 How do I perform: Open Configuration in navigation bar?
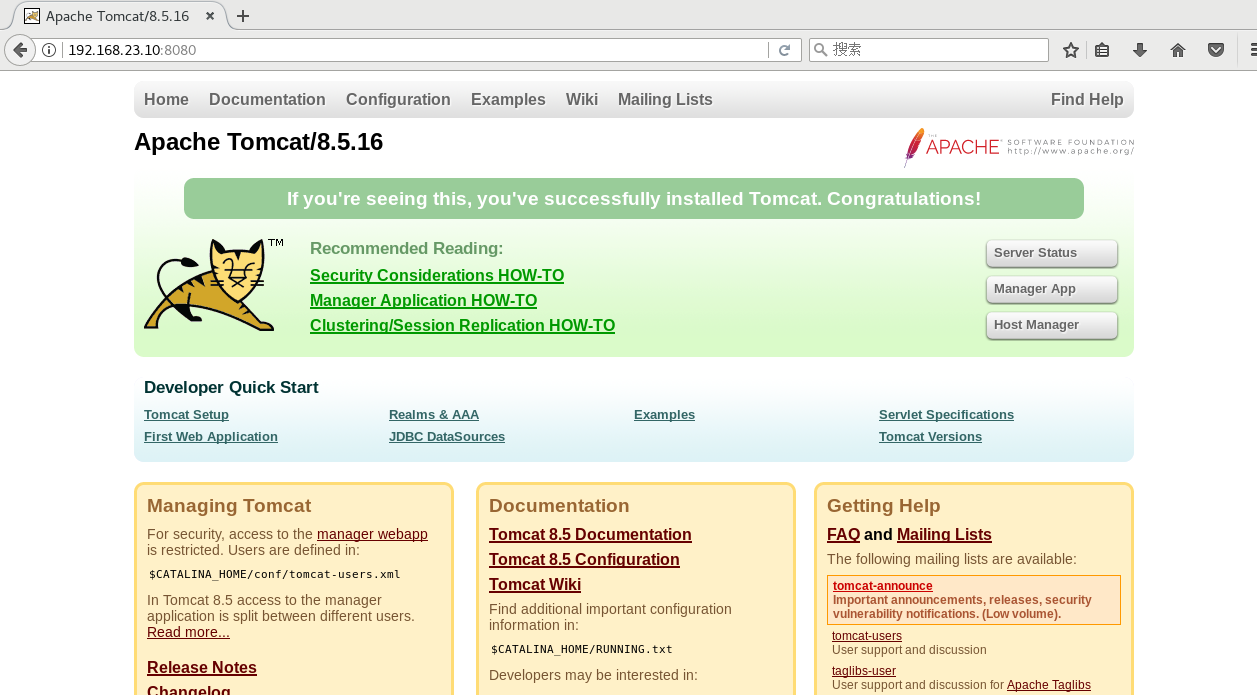[398, 100]
